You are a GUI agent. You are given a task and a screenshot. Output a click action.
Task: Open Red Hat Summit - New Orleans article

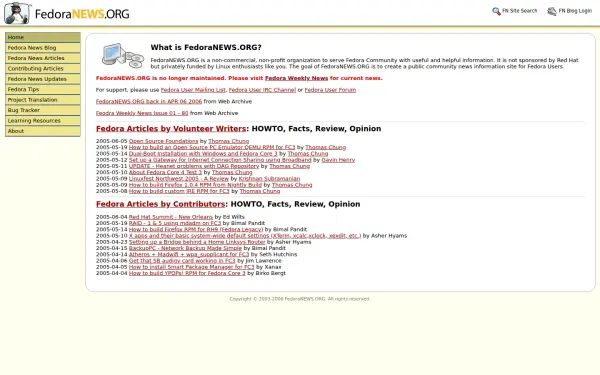171,217
